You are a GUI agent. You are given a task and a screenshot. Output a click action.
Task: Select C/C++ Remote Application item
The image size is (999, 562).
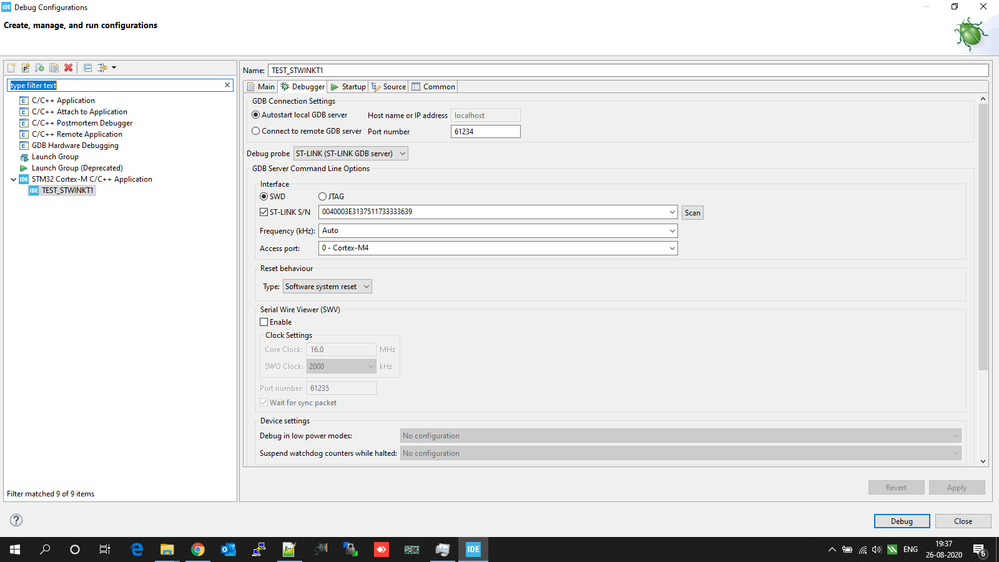(76, 134)
